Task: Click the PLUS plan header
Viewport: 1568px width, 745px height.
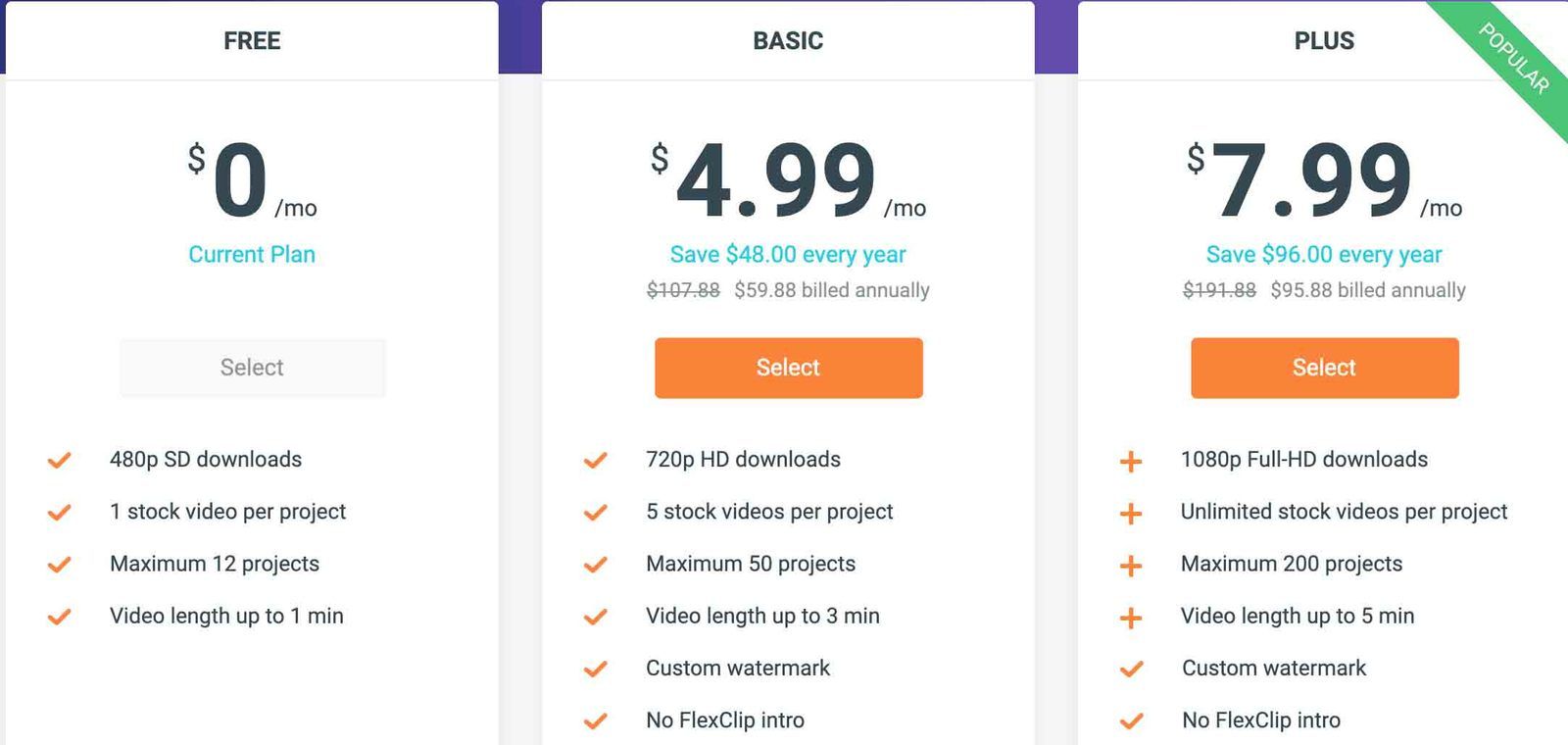Action: point(1324,40)
